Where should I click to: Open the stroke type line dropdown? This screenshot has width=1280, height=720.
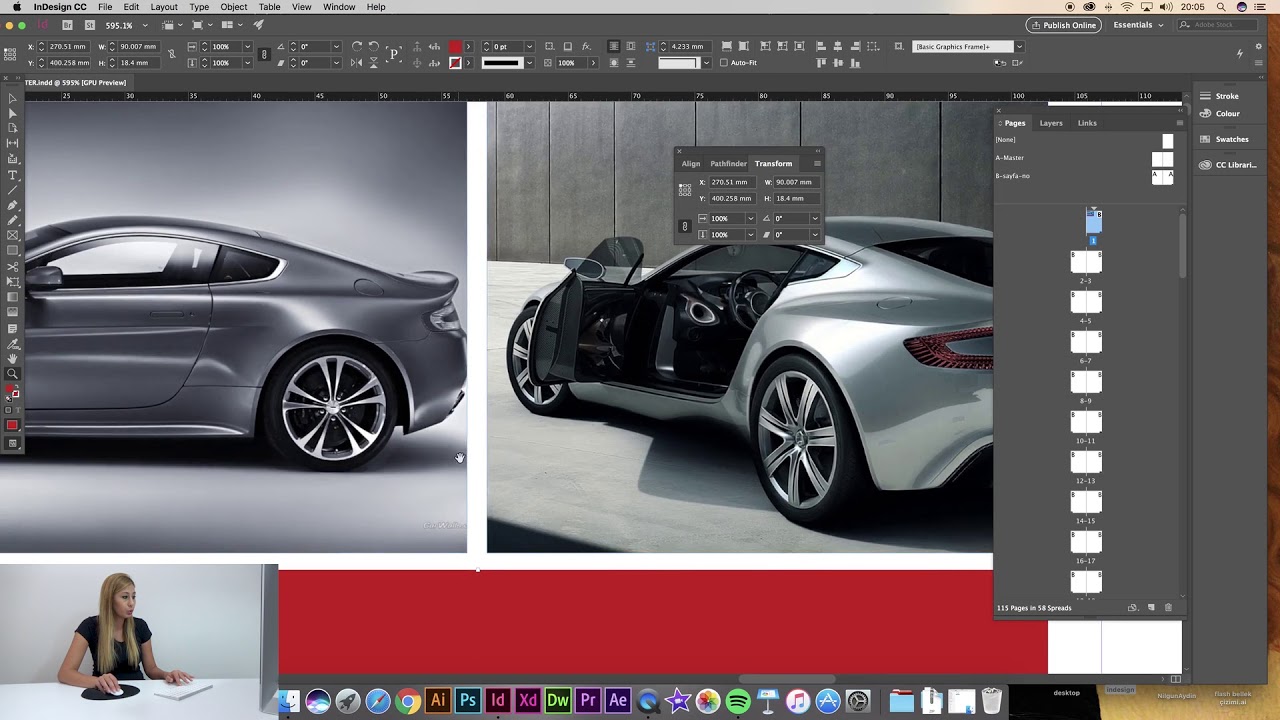530,63
